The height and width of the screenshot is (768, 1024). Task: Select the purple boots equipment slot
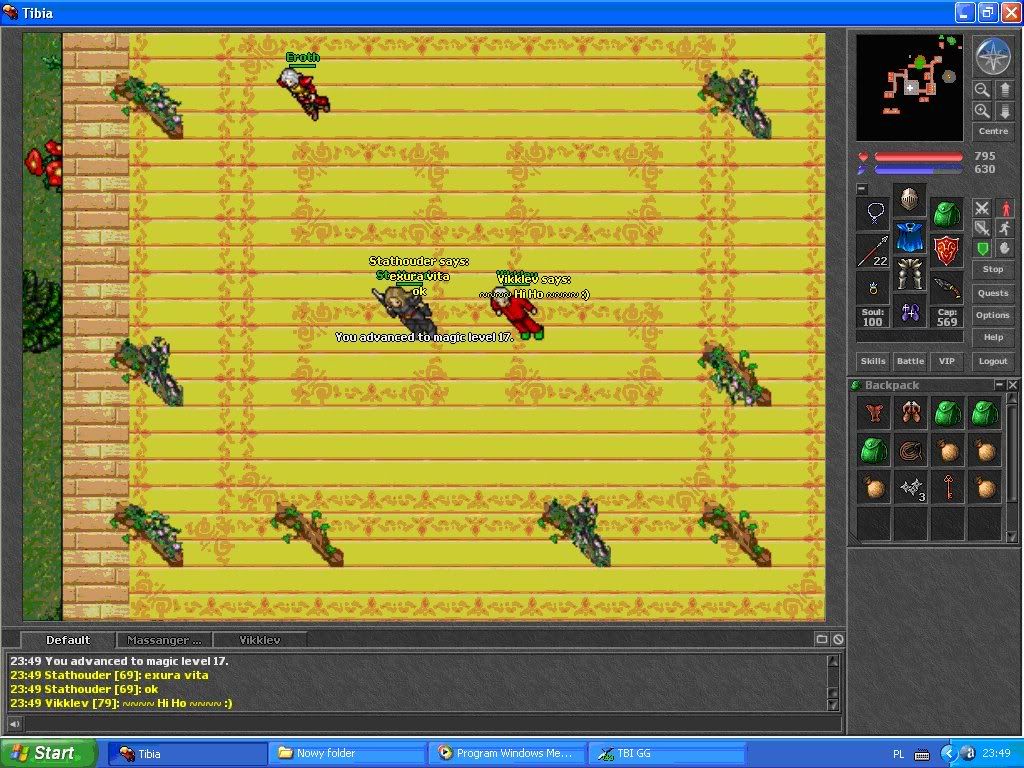(910, 312)
